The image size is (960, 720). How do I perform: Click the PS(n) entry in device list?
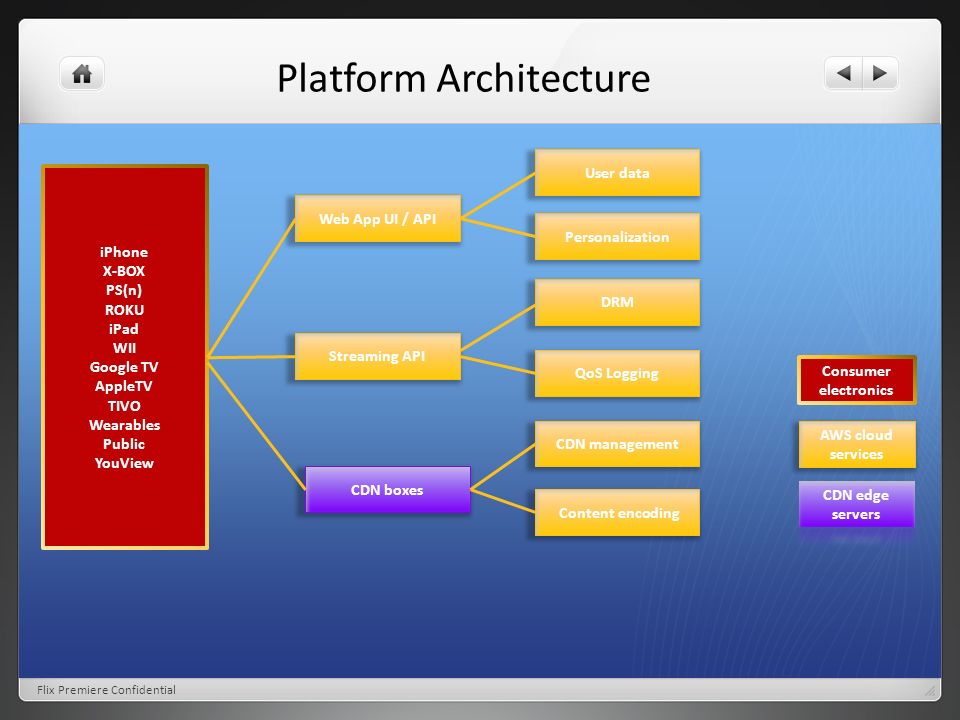[124, 290]
